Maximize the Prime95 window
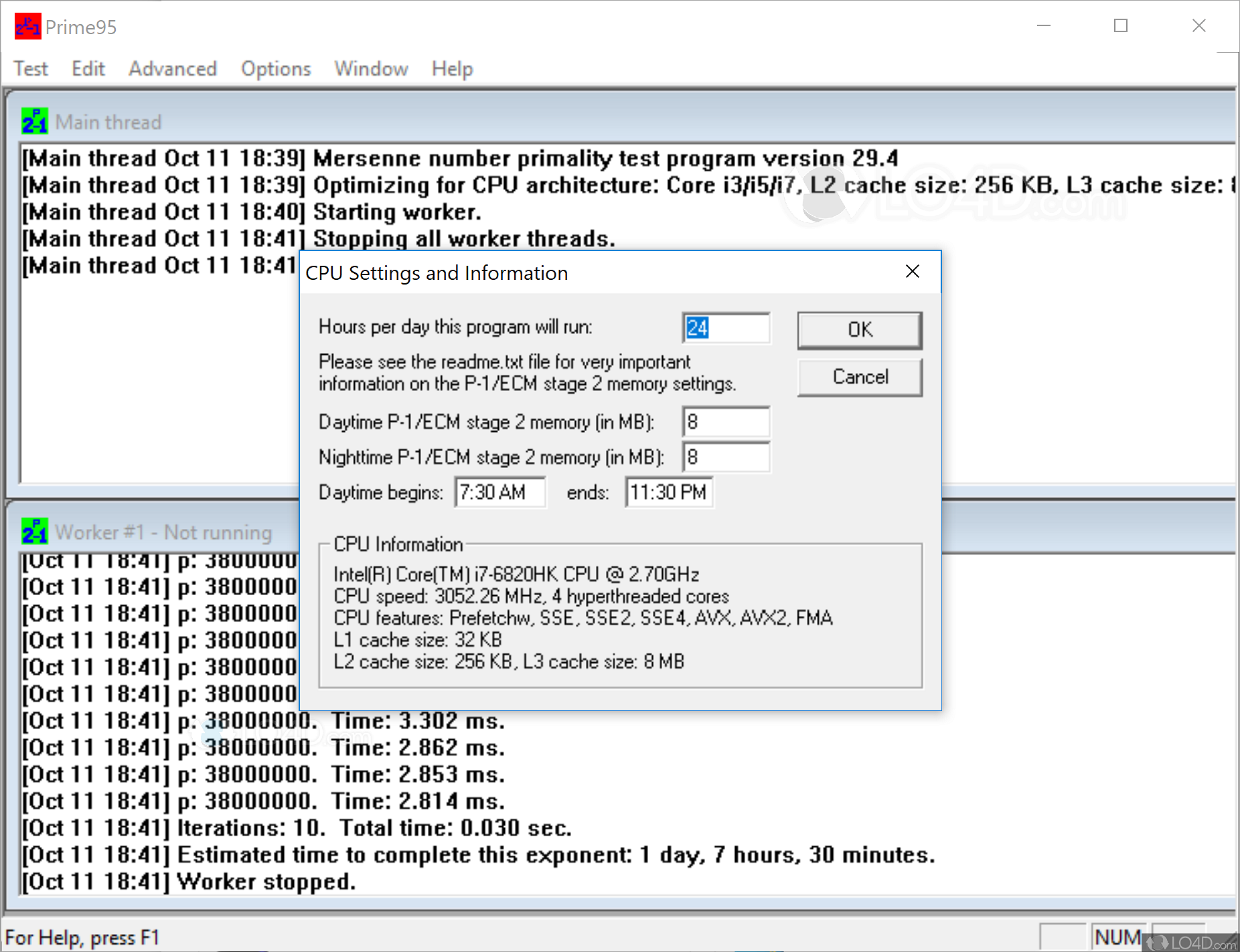Screen dimensions: 1240x952 (x=1121, y=26)
